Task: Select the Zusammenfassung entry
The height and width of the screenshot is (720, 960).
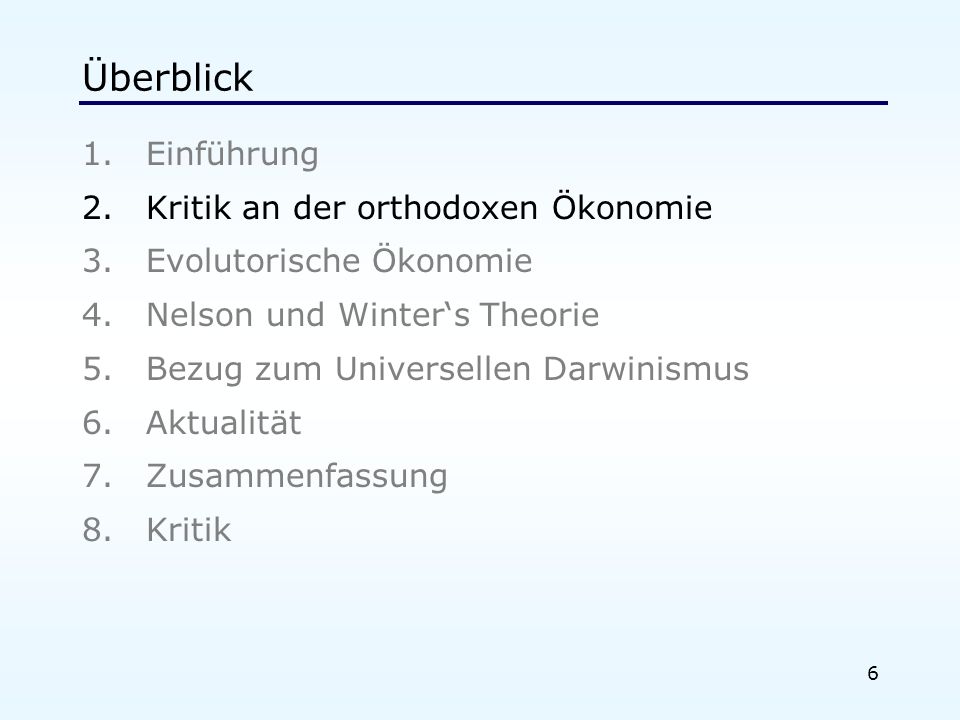Action: [297, 476]
